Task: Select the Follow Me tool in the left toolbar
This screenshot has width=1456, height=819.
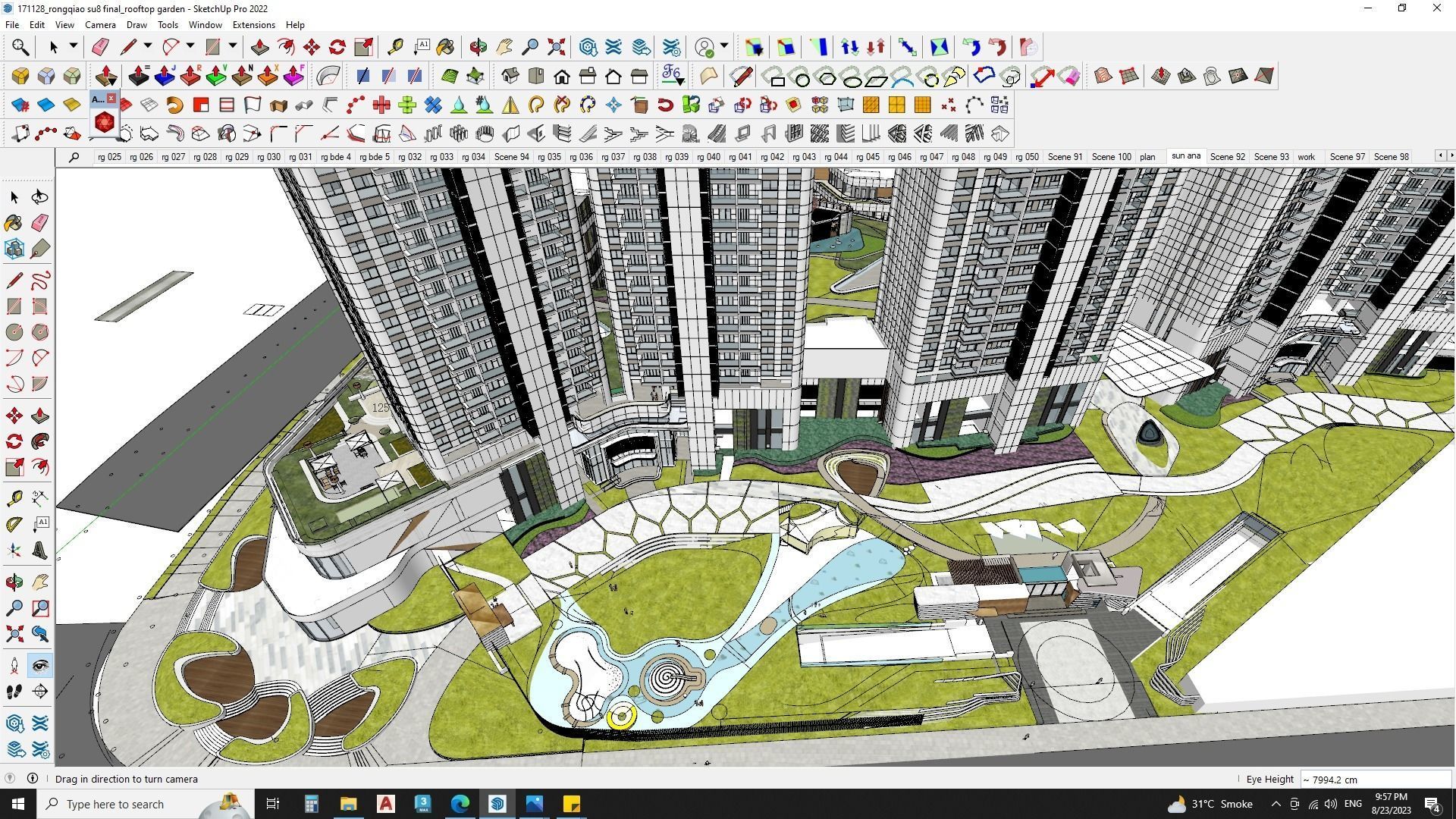Action: coord(40,441)
